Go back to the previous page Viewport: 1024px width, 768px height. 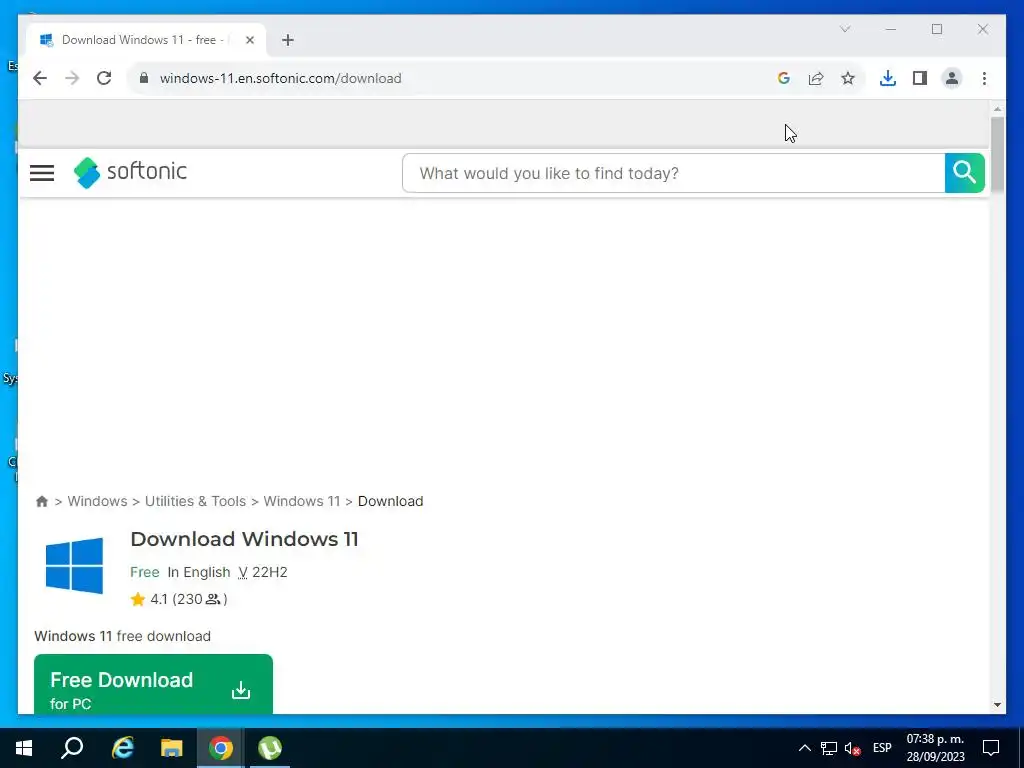pyautogui.click(x=40, y=78)
